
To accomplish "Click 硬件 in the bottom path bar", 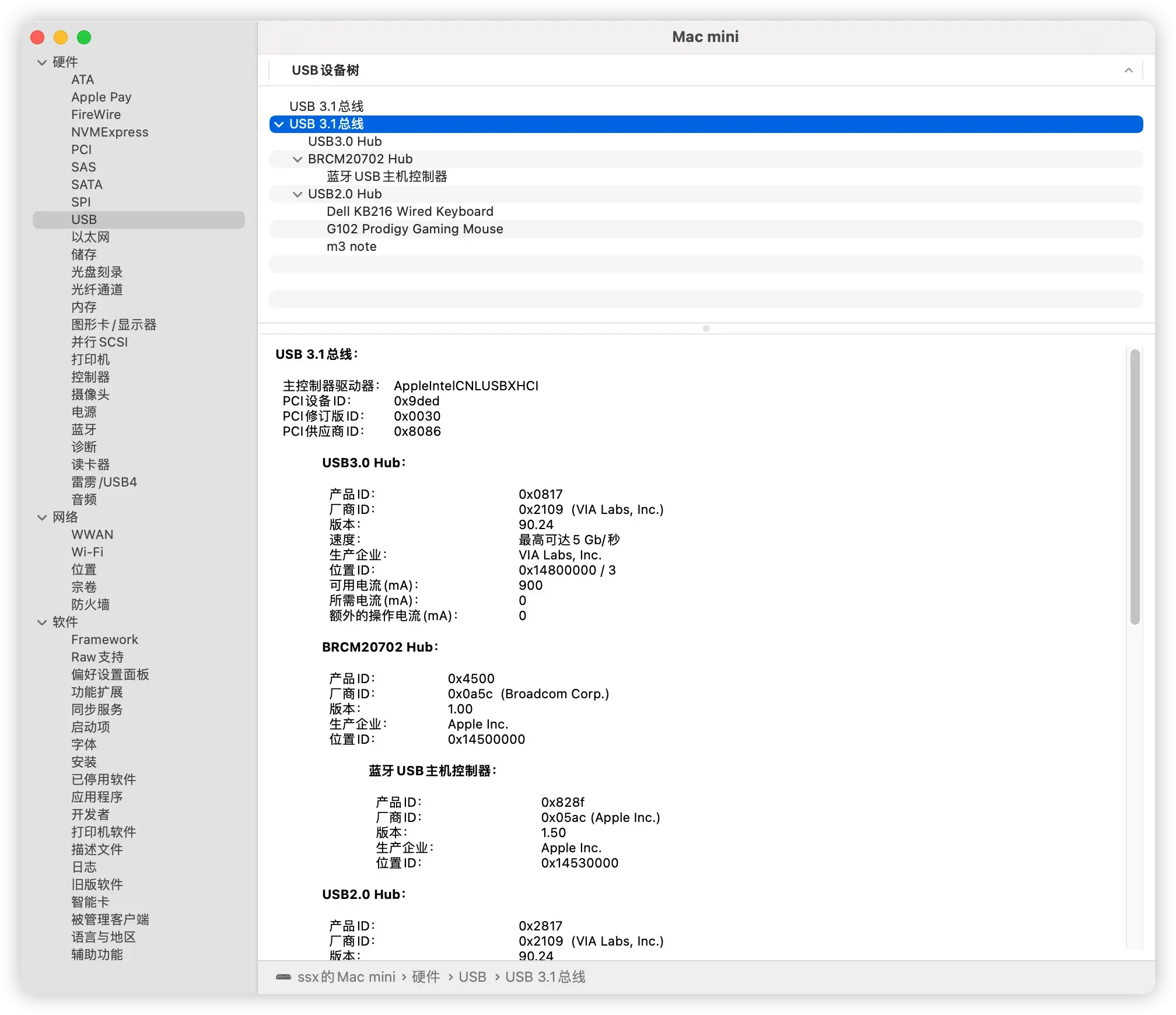I will tap(426, 977).
